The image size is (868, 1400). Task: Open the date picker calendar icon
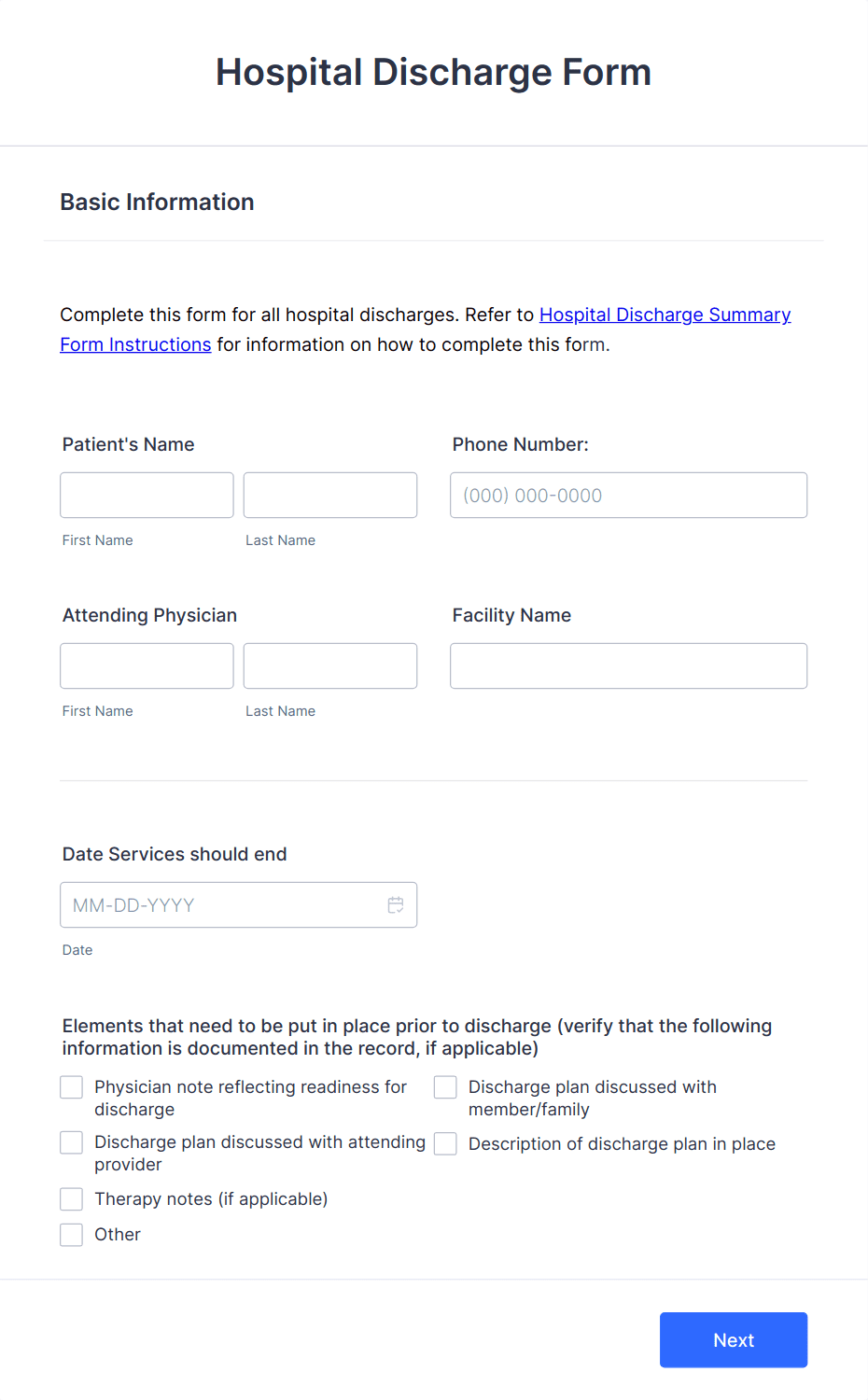(x=395, y=904)
